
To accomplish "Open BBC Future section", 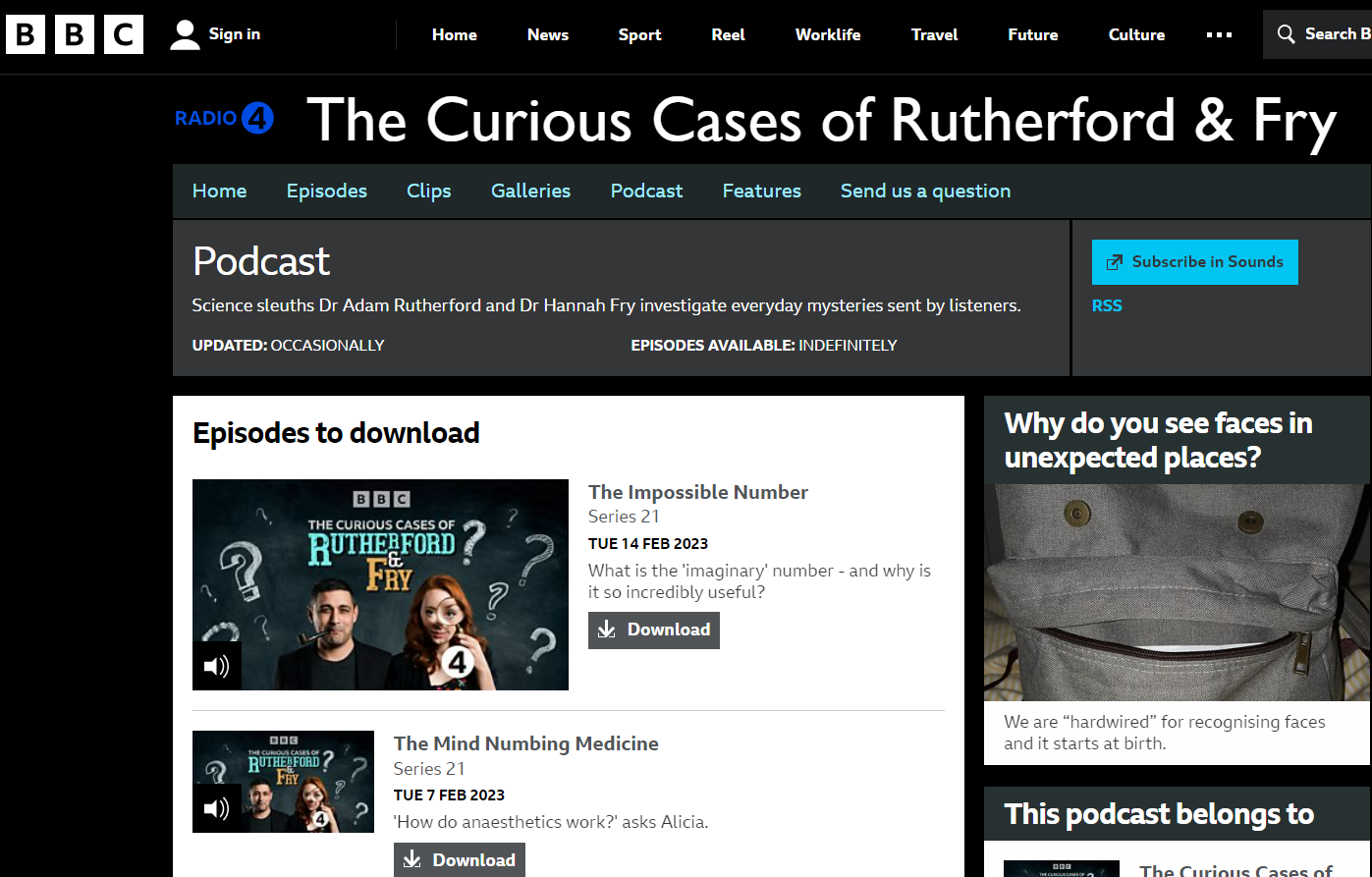I will click(x=1033, y=34).
